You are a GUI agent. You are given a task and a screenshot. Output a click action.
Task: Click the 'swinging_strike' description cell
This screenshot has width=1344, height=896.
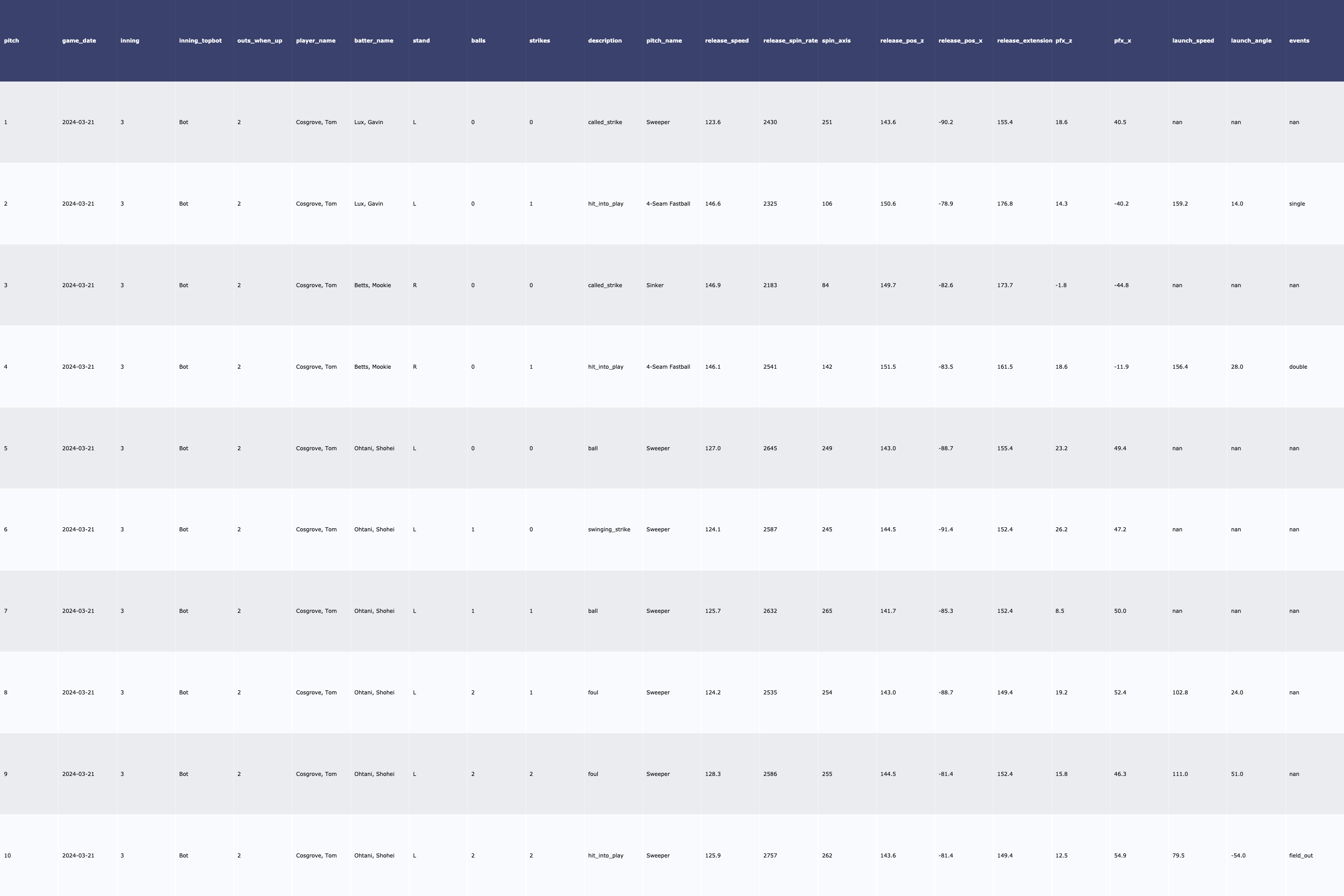[x=608, y=530]
